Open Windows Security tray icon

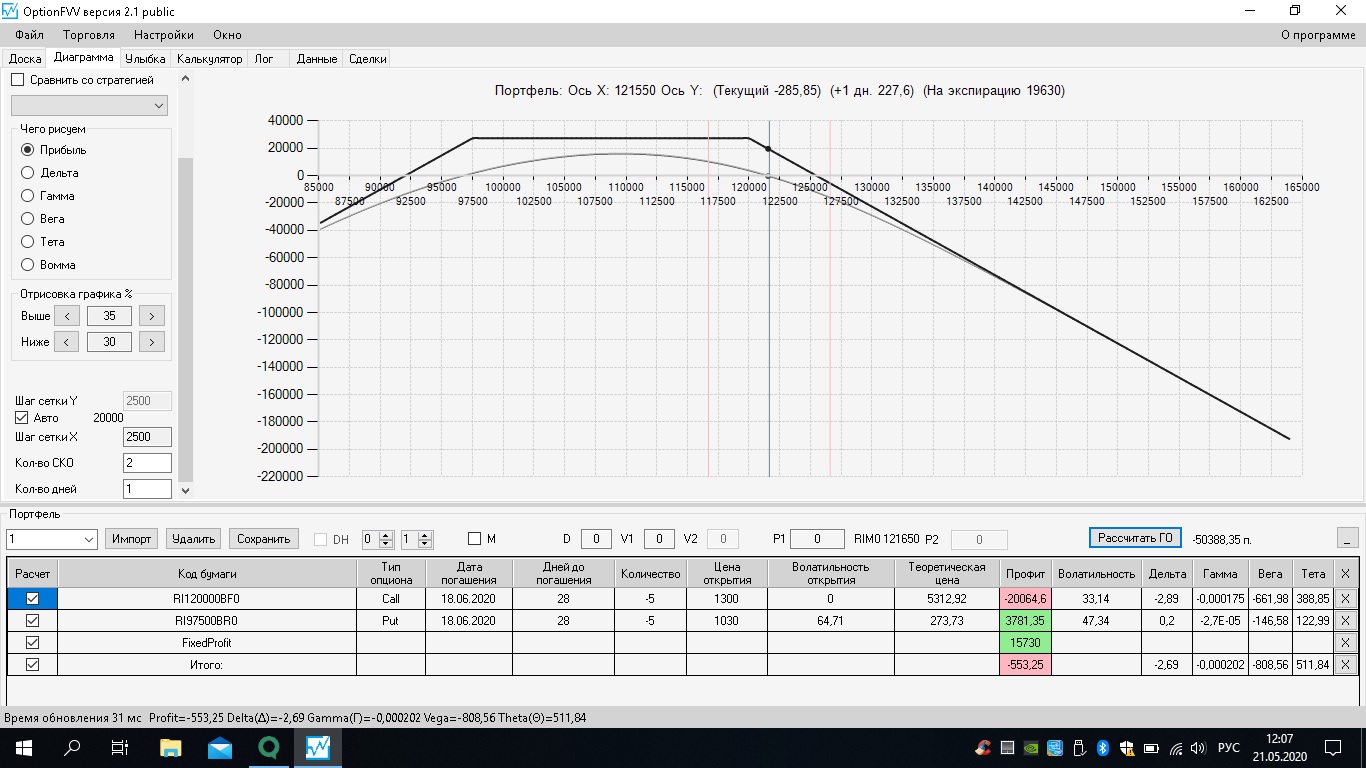1127,748
